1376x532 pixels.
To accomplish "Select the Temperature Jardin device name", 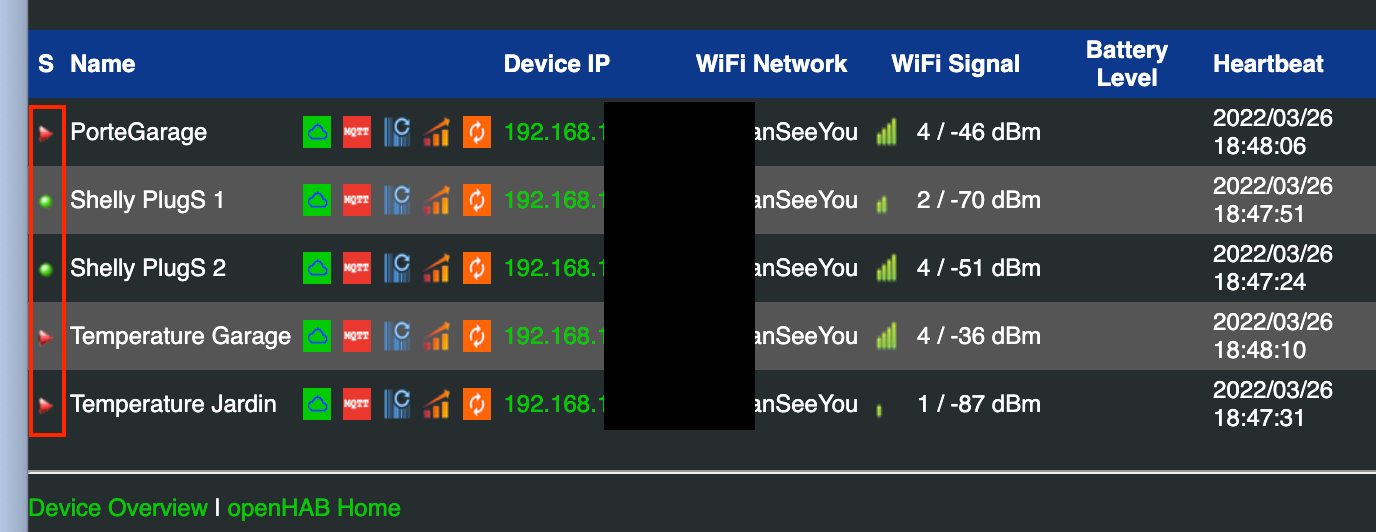I will tap(173, 404).
